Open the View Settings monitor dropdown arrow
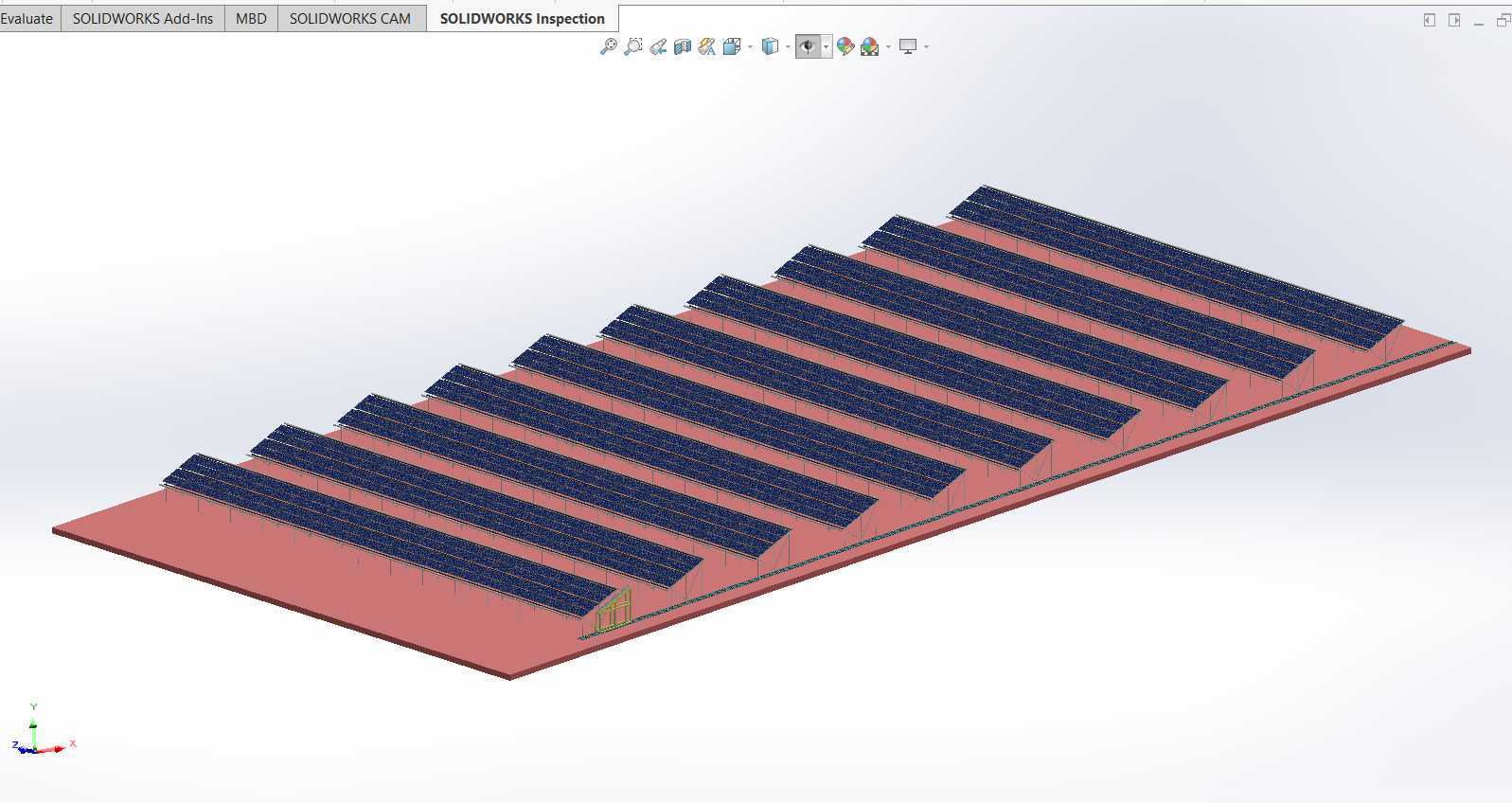This screenshot has width=1512, height=803. [x=926, y=46]
